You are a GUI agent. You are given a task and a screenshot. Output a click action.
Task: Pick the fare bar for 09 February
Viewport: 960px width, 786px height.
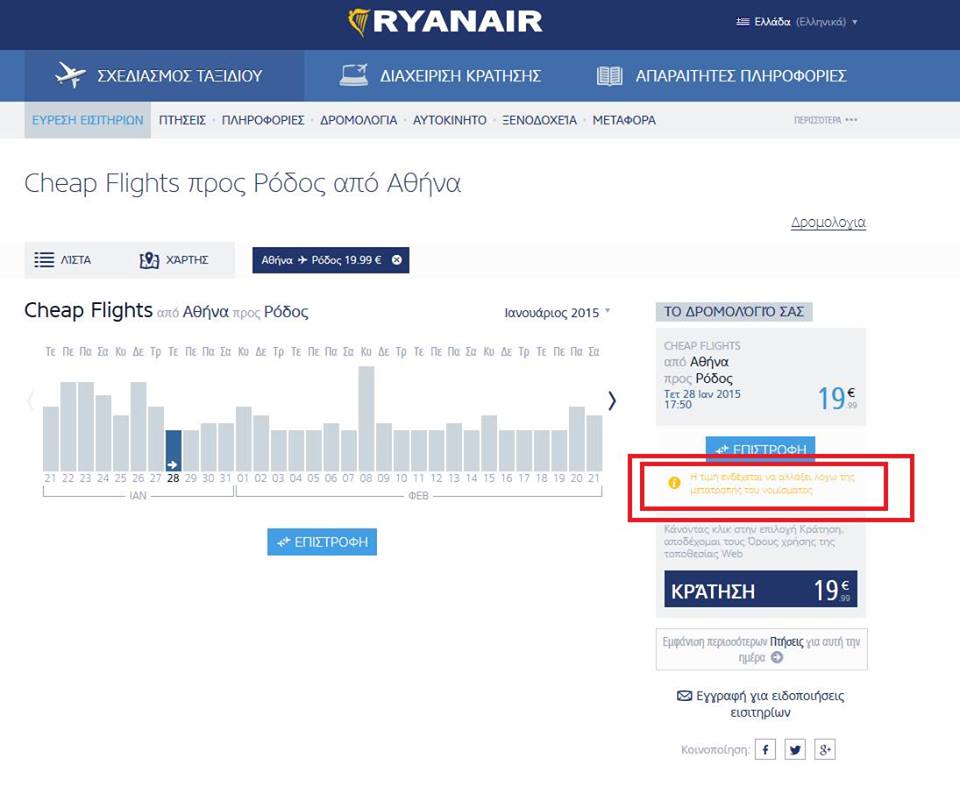pos(384,447)
